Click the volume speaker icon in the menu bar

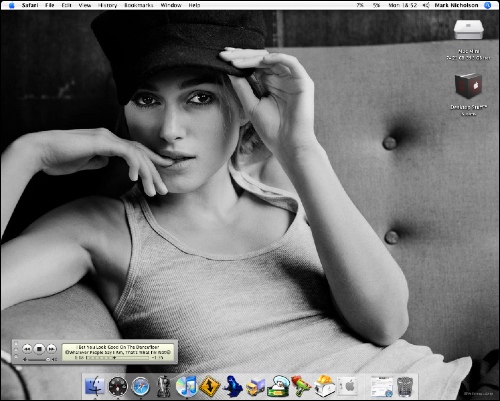426,5
